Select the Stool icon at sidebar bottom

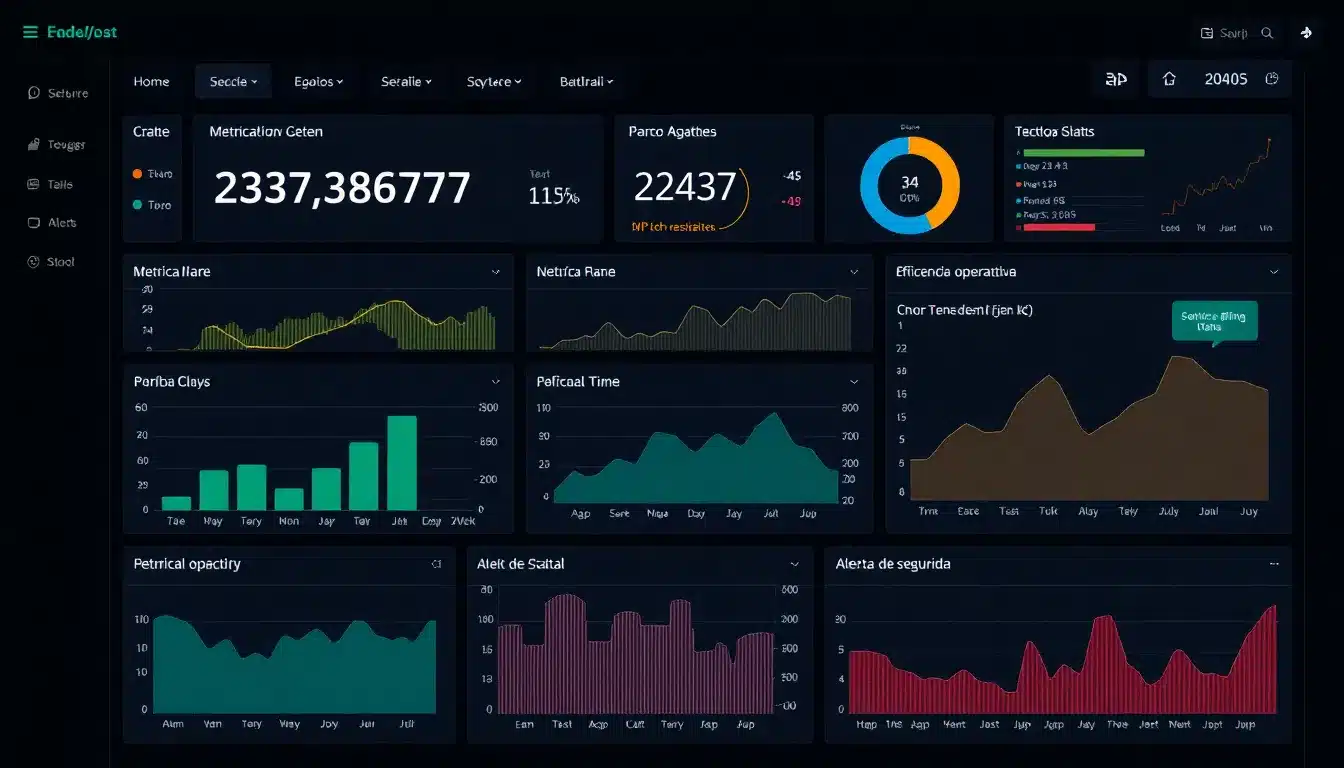point(34,261)
